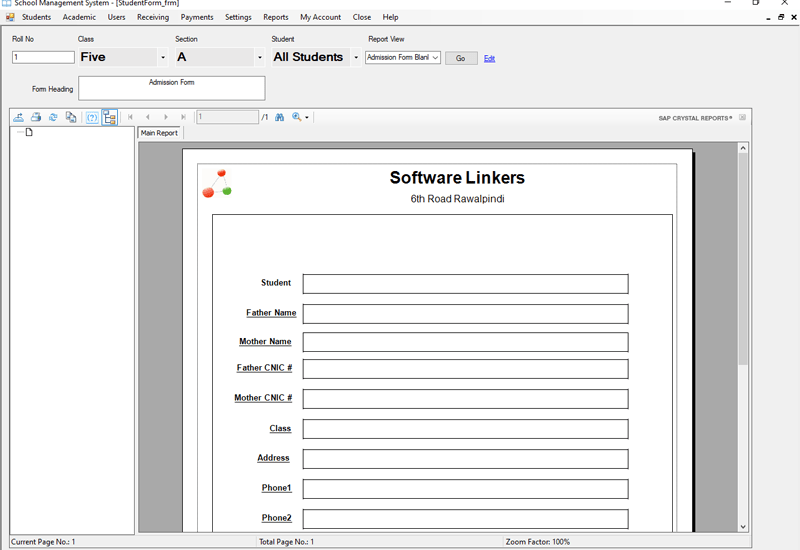
Task: Click the magnifier Zoom icon
Action: tap(296, 117)
